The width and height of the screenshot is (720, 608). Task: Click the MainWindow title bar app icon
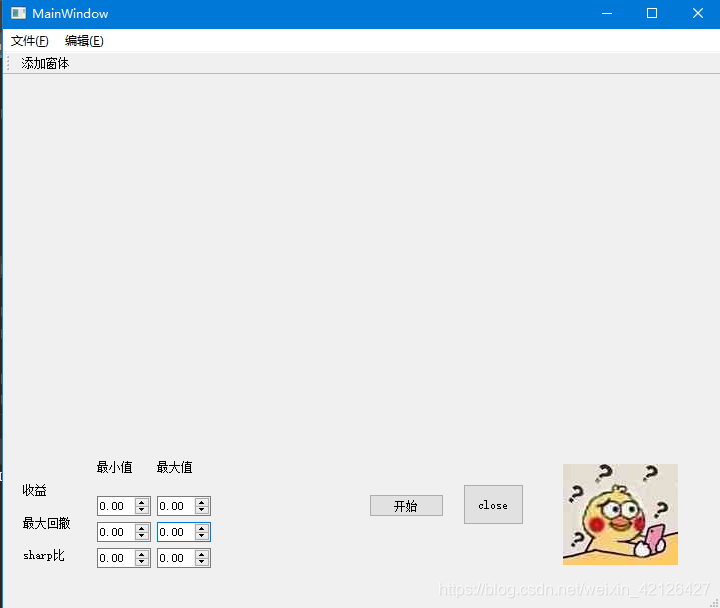18,13
